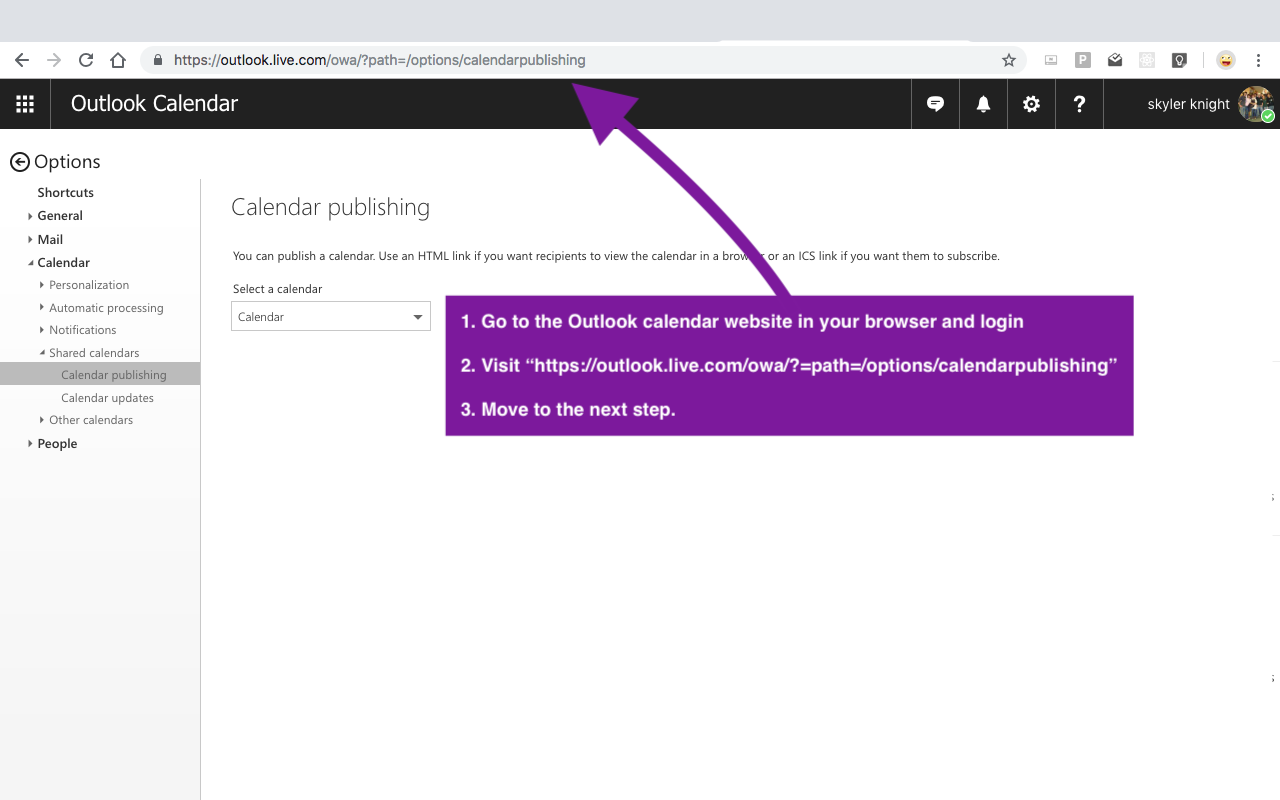Click browser forward arrow

coord(54,60)
